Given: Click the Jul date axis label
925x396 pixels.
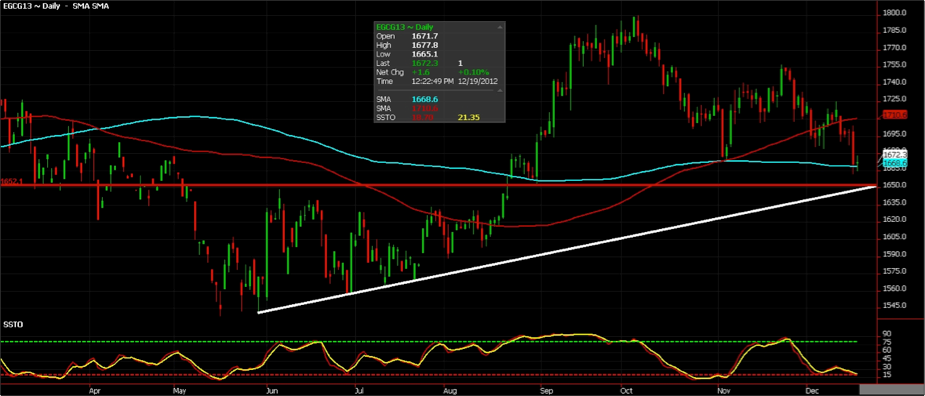Looking at the screenshot, I should coord(359,390).
